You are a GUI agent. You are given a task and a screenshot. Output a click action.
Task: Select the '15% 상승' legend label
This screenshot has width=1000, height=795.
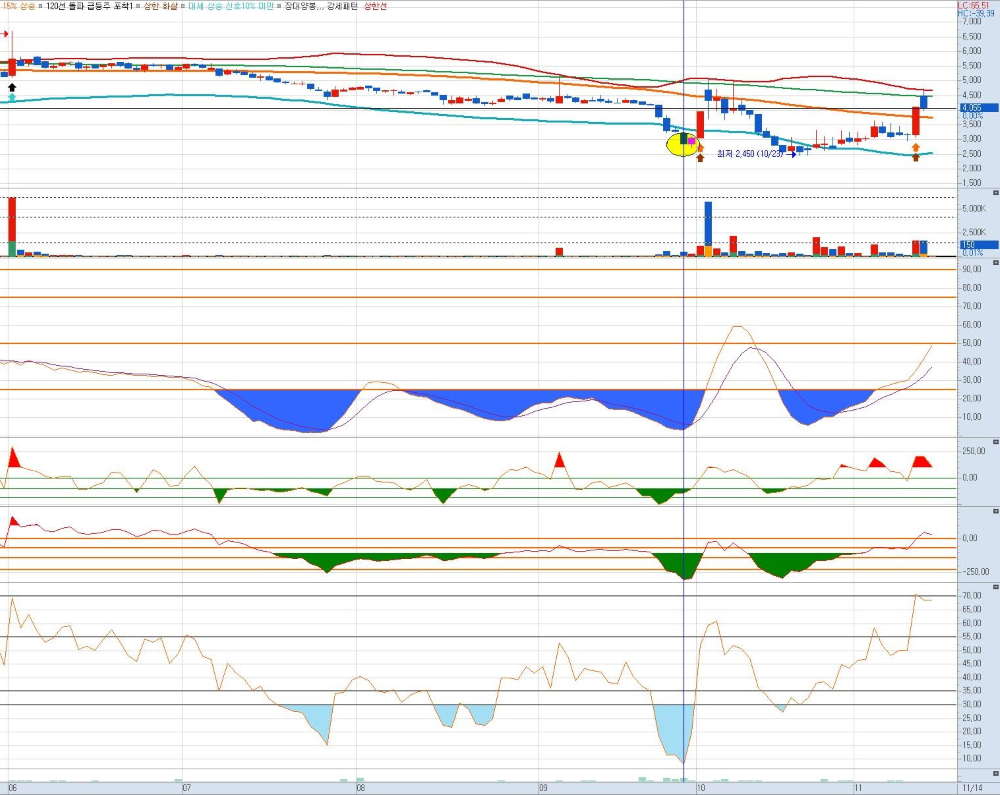(x=18, y=6)
